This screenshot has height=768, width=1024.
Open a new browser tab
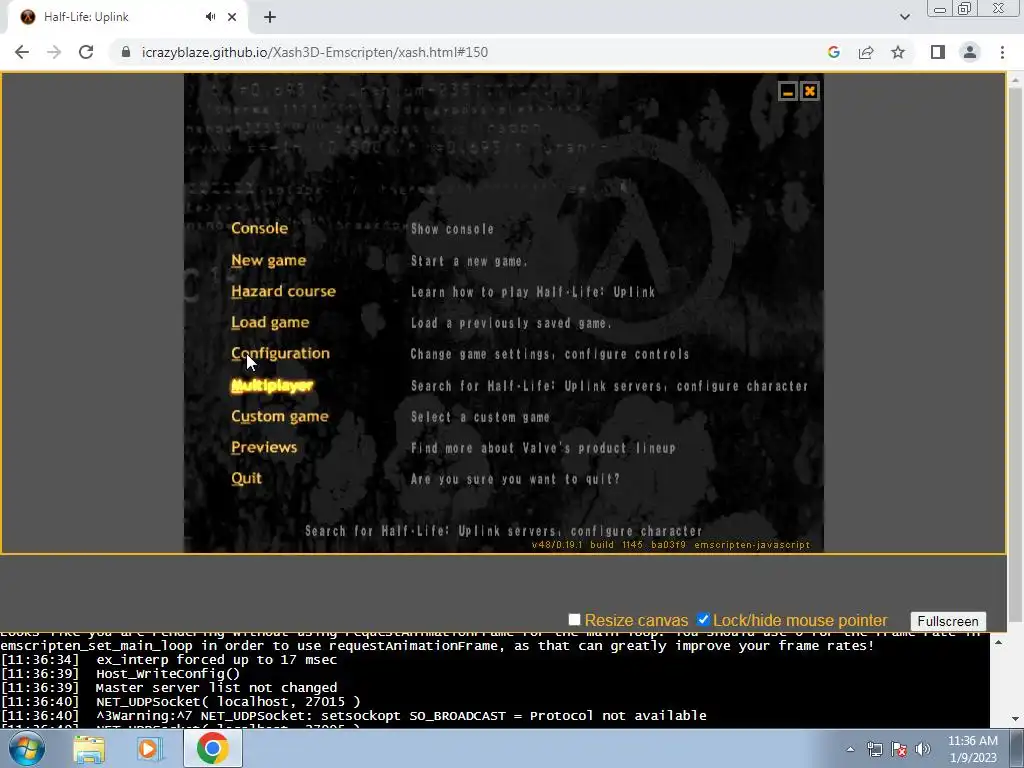click(x=270, y=17)
